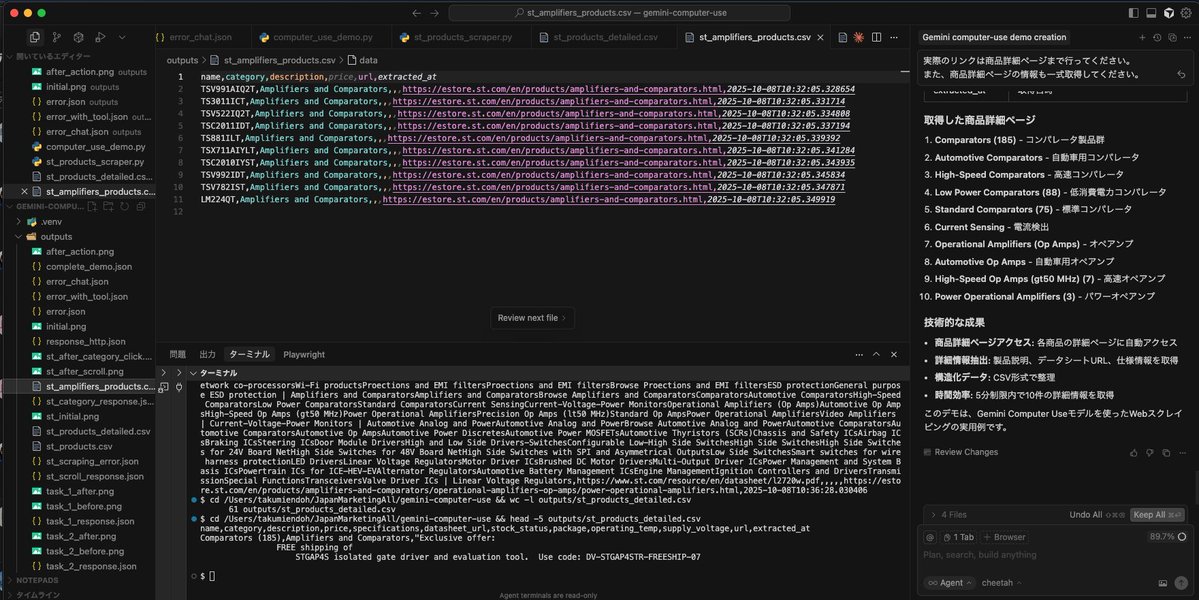Open the chat panel more options menu
This screenshot has height=600, width=1199.
click(x=1188, y=37)
